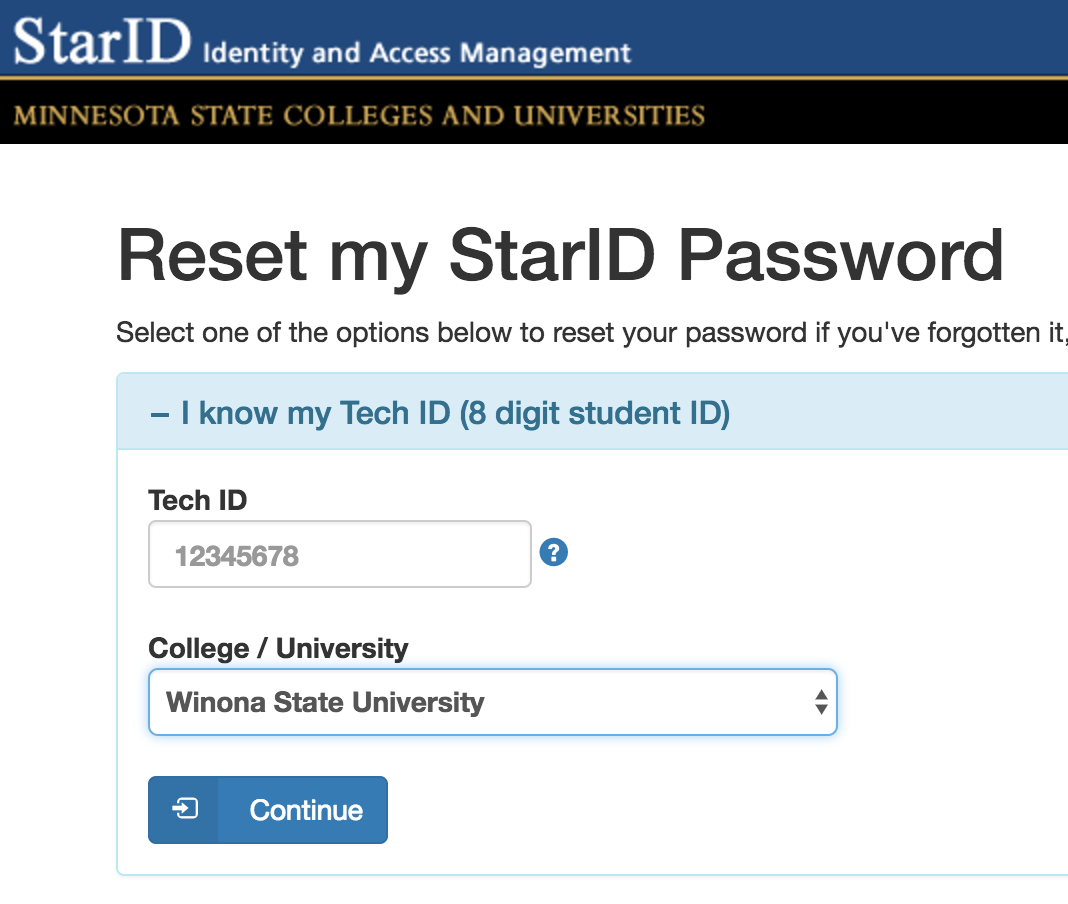Click the up-down arrows on university selector

pyautogui.click(x=820, y=702)
